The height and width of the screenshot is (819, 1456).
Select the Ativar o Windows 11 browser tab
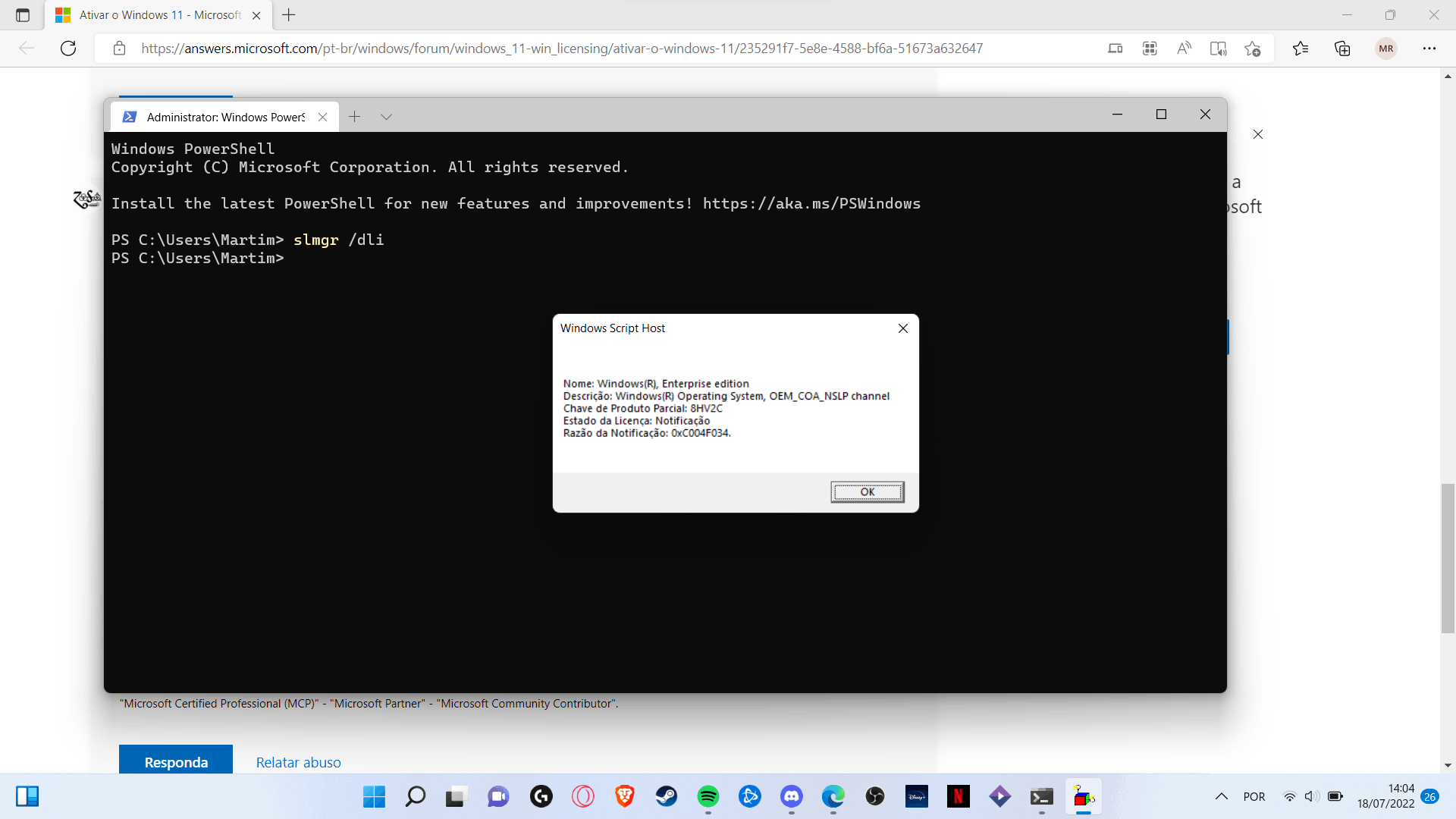[x=159, y=15]
